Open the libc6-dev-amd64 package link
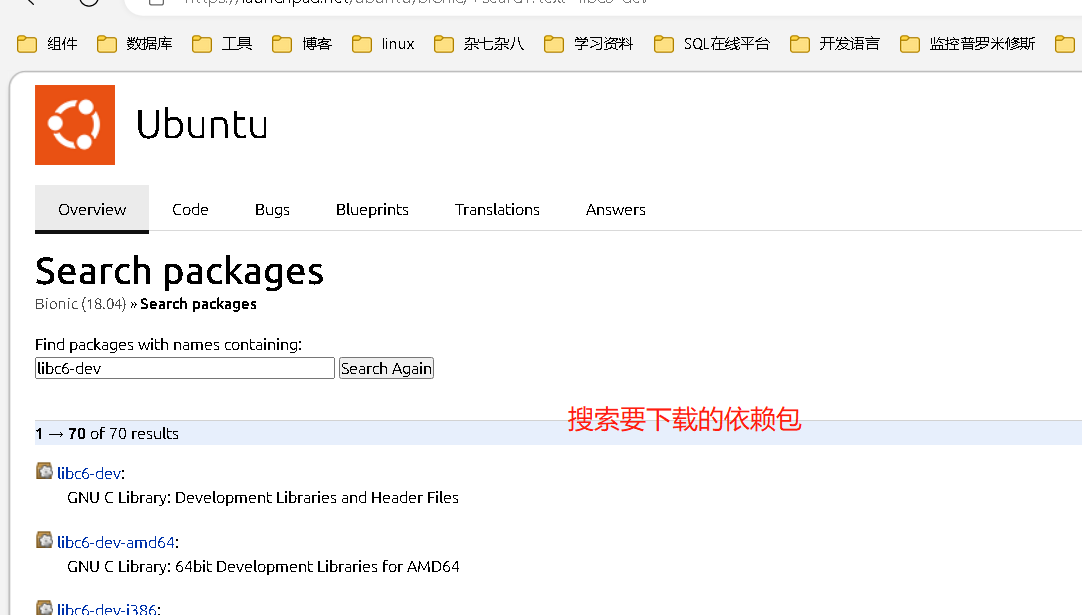The height and width of the screenshot is (615, 1082). 116,543
